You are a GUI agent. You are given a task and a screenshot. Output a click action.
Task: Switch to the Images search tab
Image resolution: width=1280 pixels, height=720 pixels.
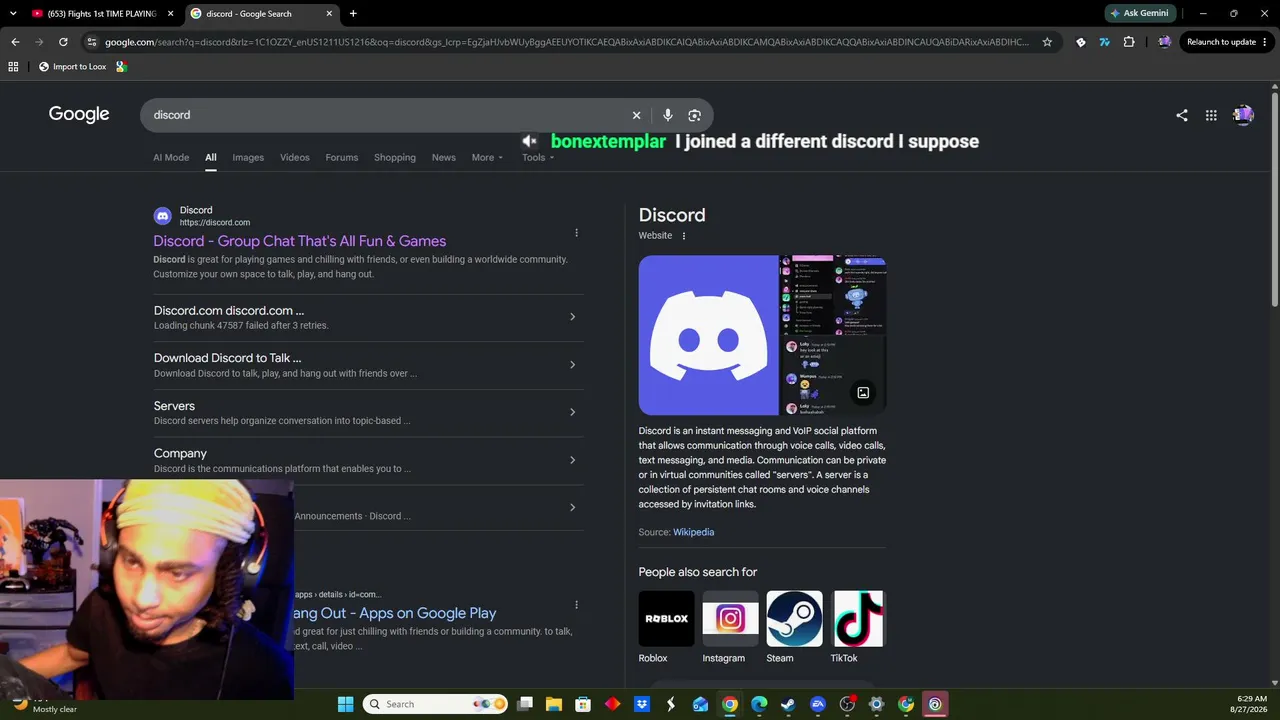tap(248, 158)
